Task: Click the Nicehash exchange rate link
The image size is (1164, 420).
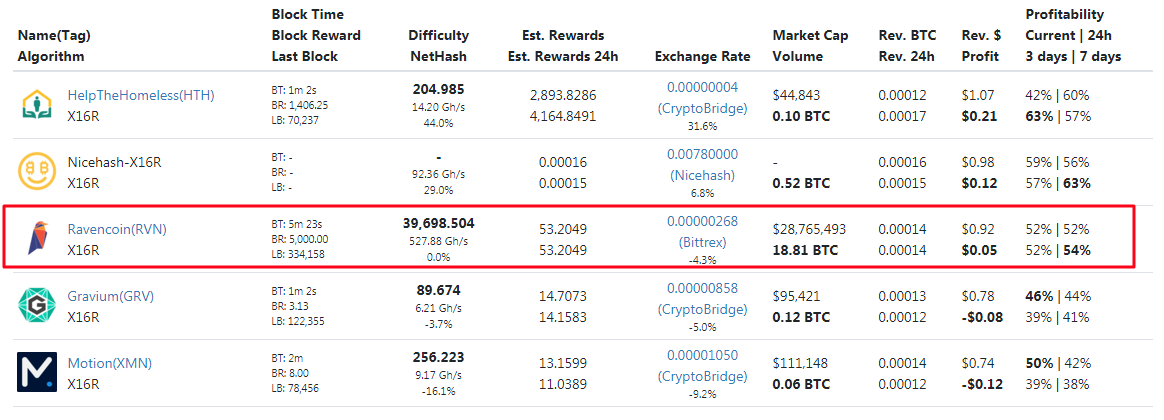Action: click(702, 154)
